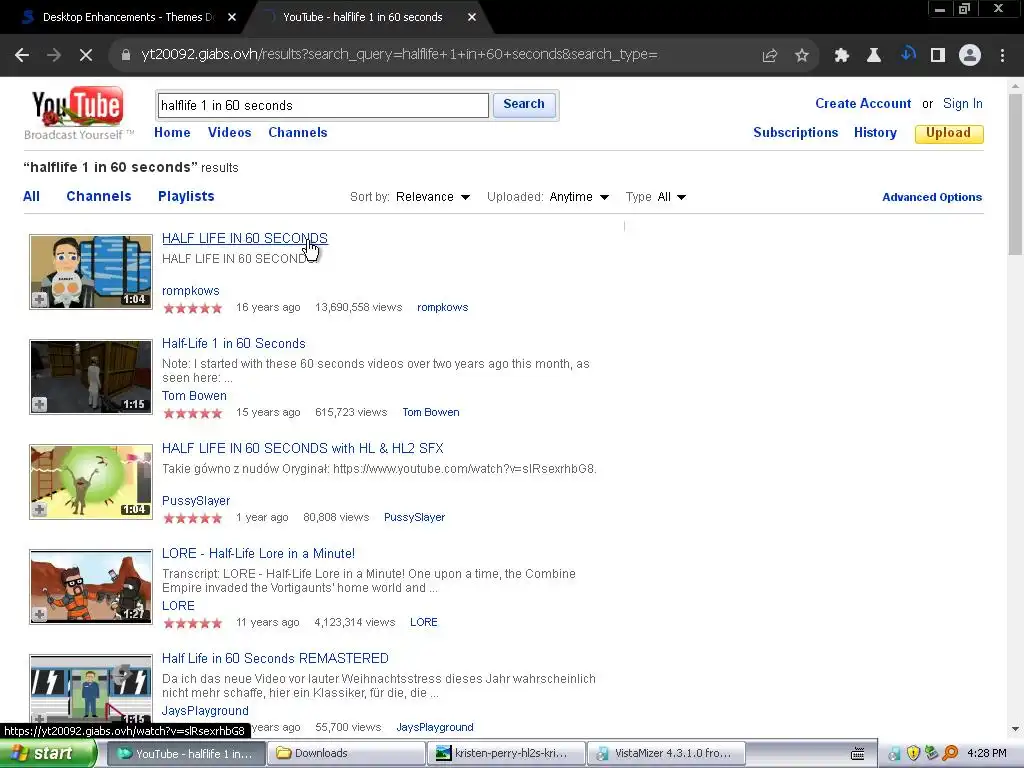Image resolution: width=1024 pixels, height=768 pixels.
Task: Click the LORE video thumbnail 1:27
Action: (x=91, y=587)
